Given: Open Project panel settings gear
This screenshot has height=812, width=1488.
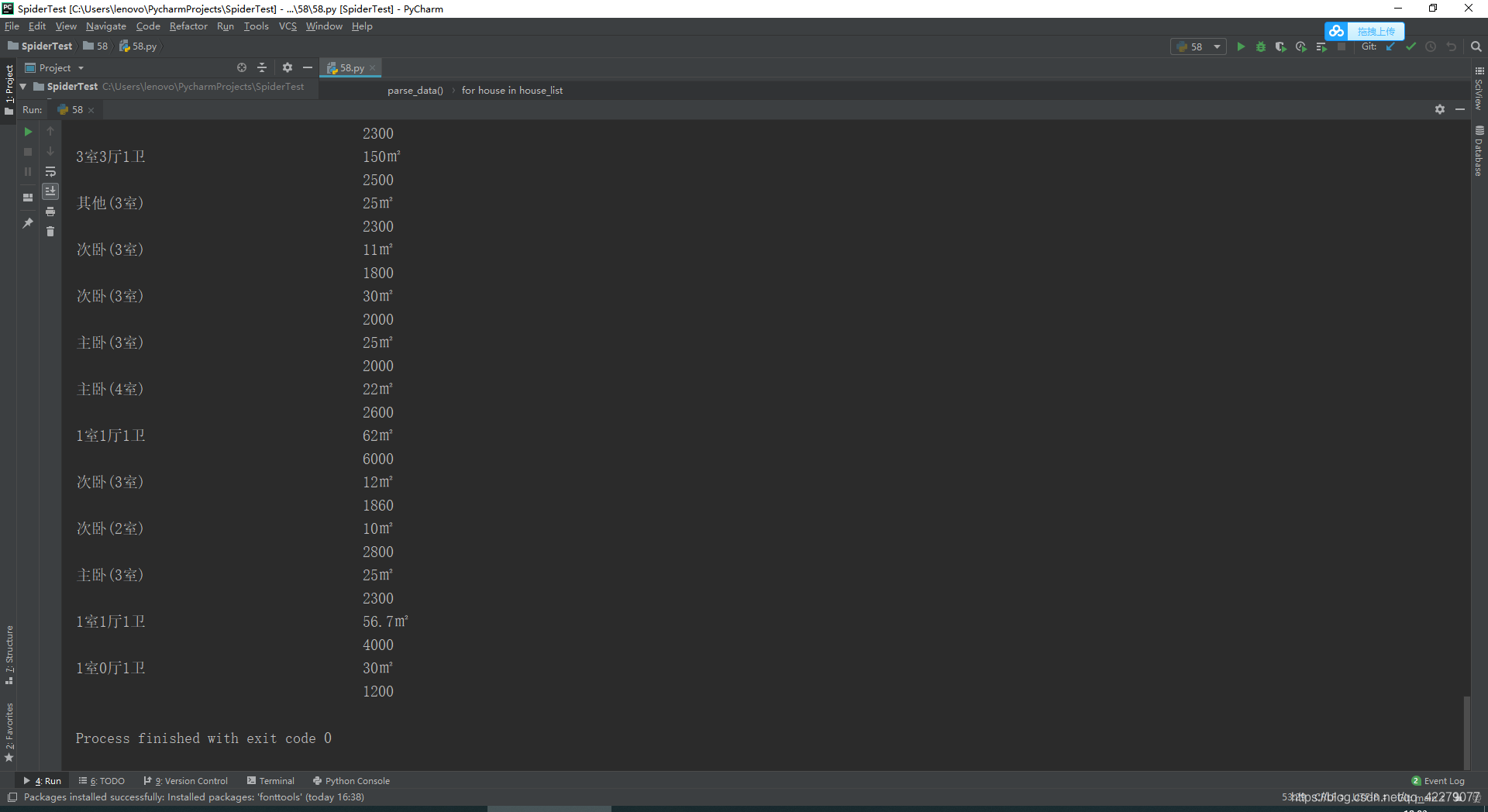Looking at the screenshot, I should pyautogui.click(x=288, y=67).
